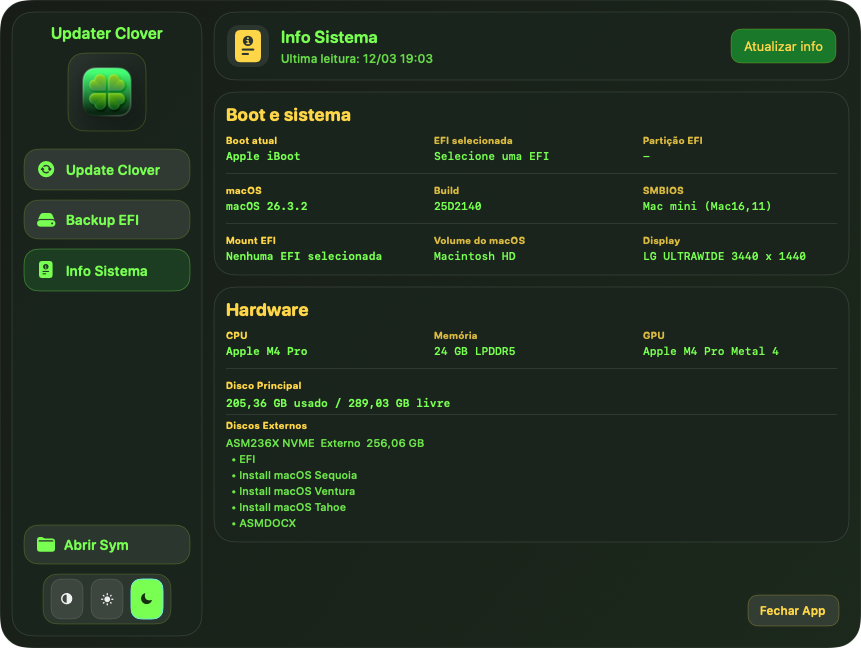
Task: Click the disk usage 205,36 GB usado value
Action: click(x=338, y=403)
